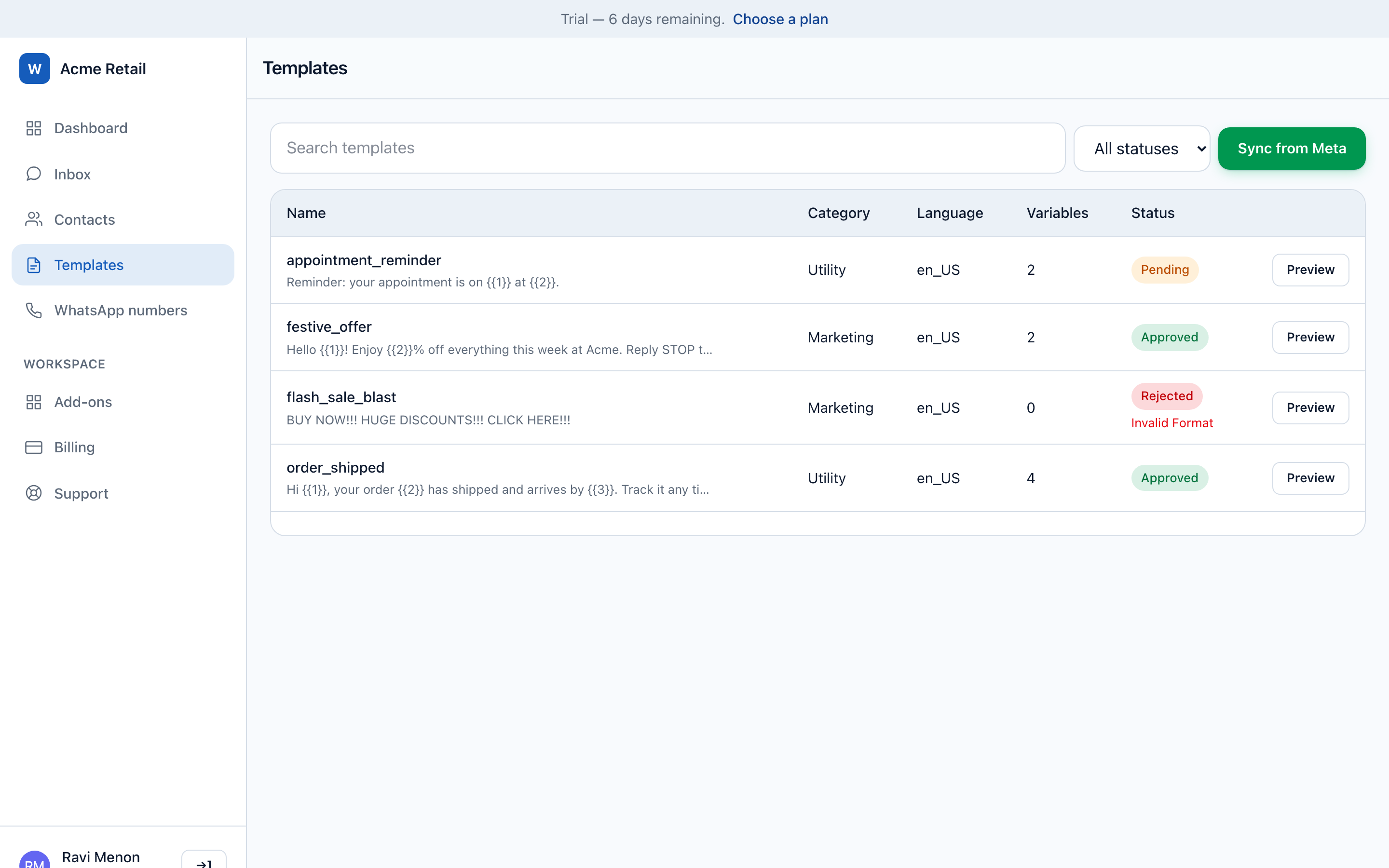Click the appointment reminder message body
Viewport: 1389px width, 868px height.
(x=422, y=283)
